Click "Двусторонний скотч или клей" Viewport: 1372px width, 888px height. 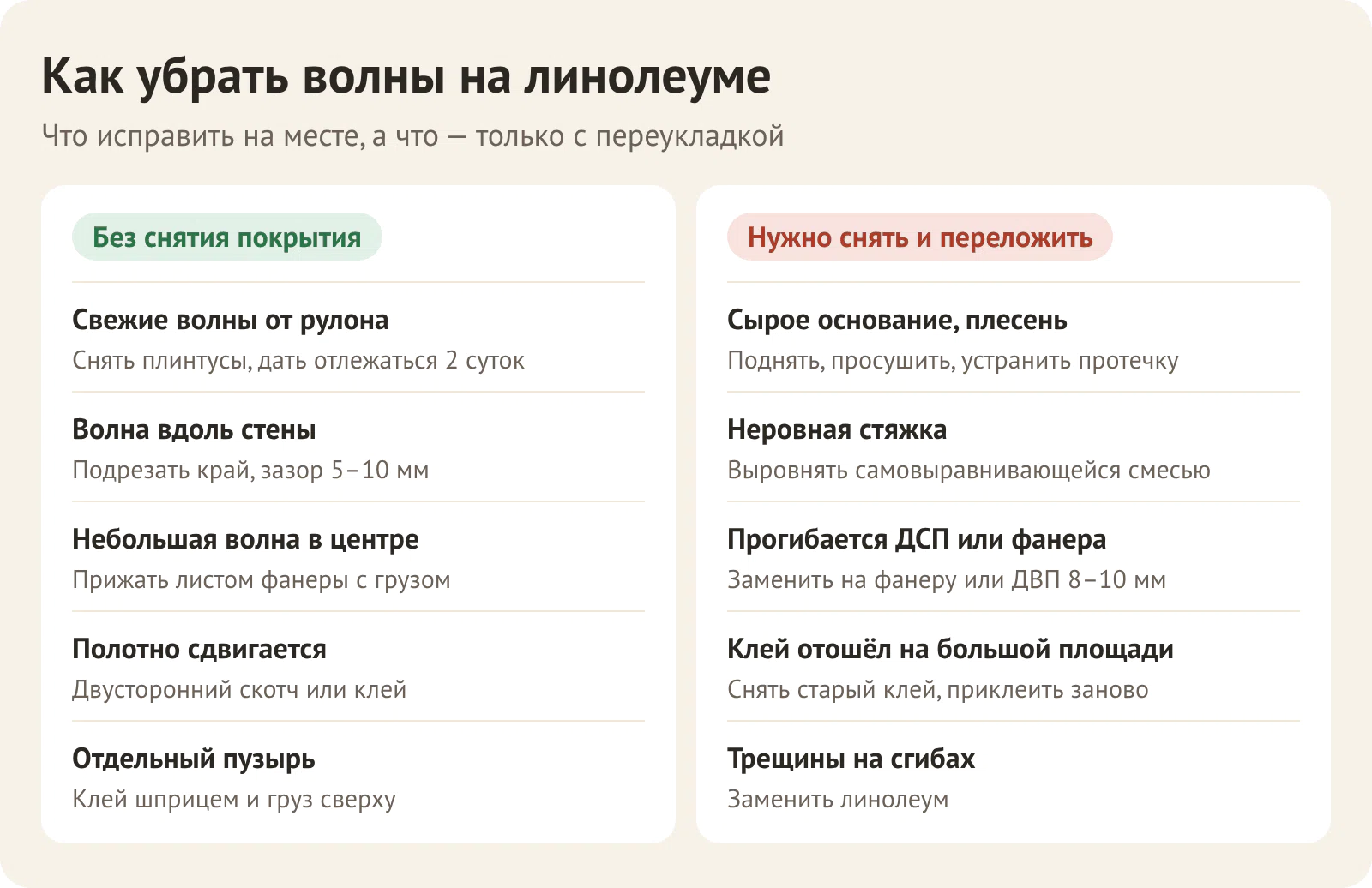[x=239, y=690]
